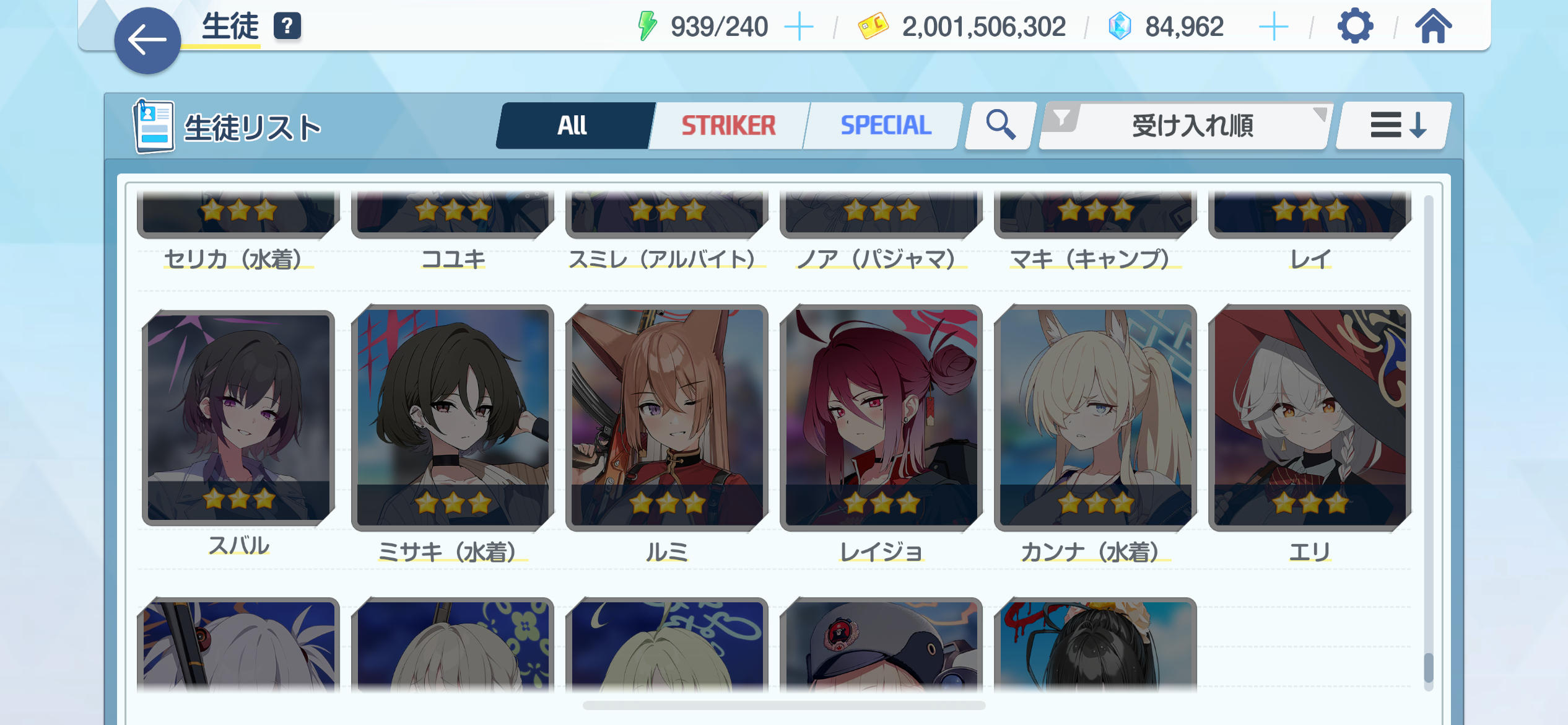
Task: Go back with the arrow button
Action: click(x=147, y=41)
